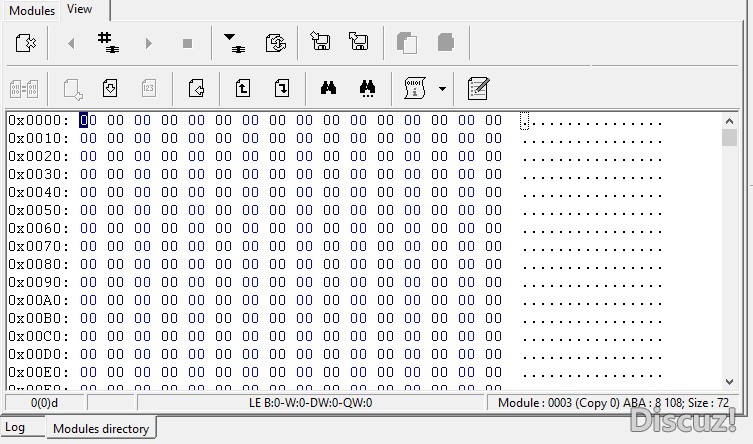The image size is (753, 444).
Task: Click the close module icon in top toolbar
Action: [x=25, y=43]
